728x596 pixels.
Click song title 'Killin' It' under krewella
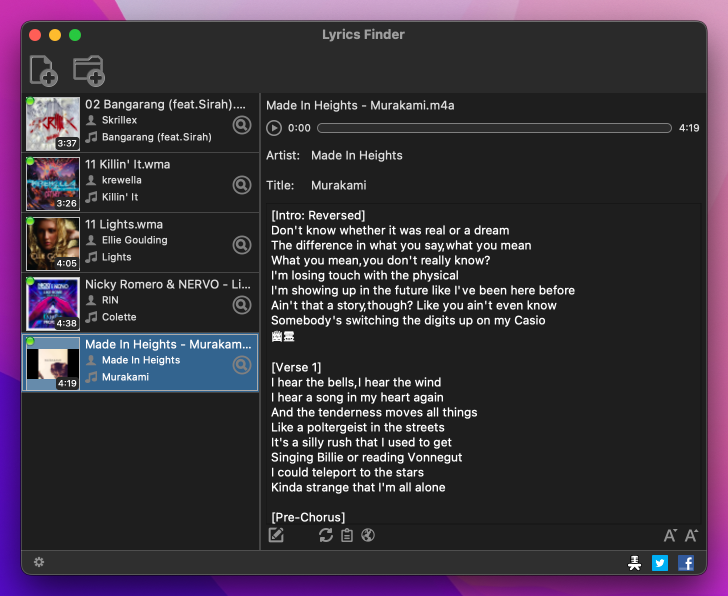point(120,197)
